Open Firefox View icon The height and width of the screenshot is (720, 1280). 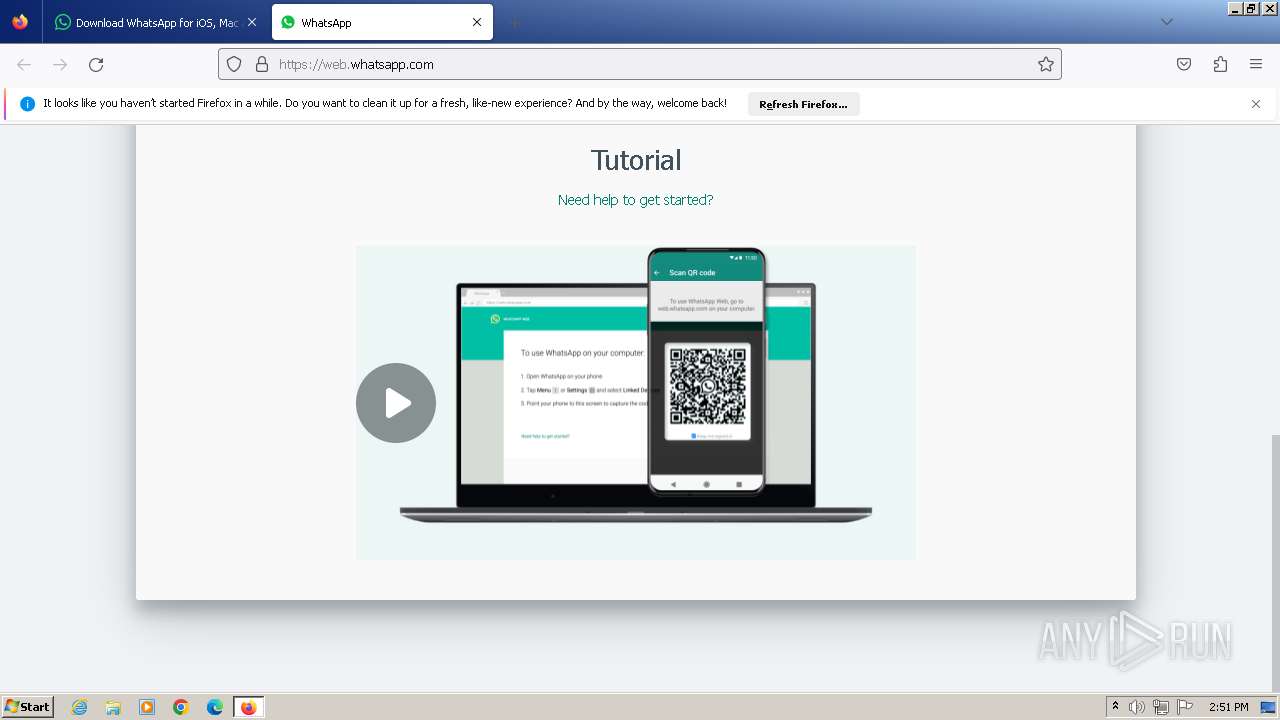click(x=20, y=22)
